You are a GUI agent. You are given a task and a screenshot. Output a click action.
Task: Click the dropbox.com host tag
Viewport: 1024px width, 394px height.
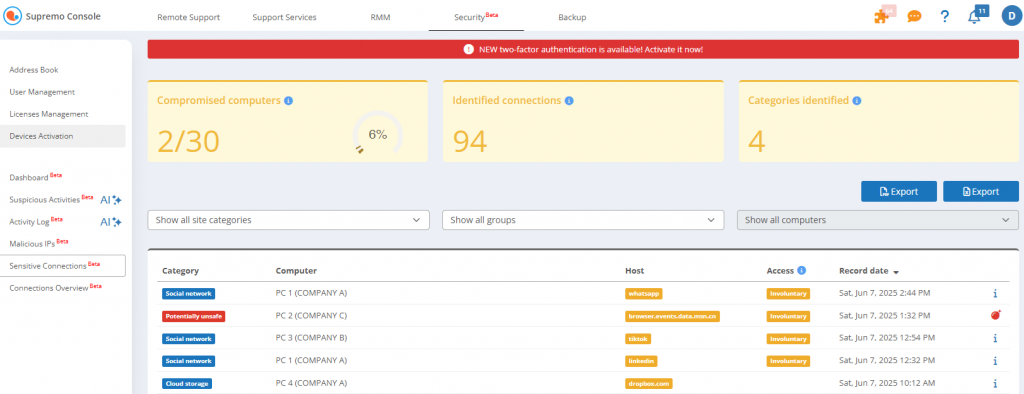pos(648,384)
